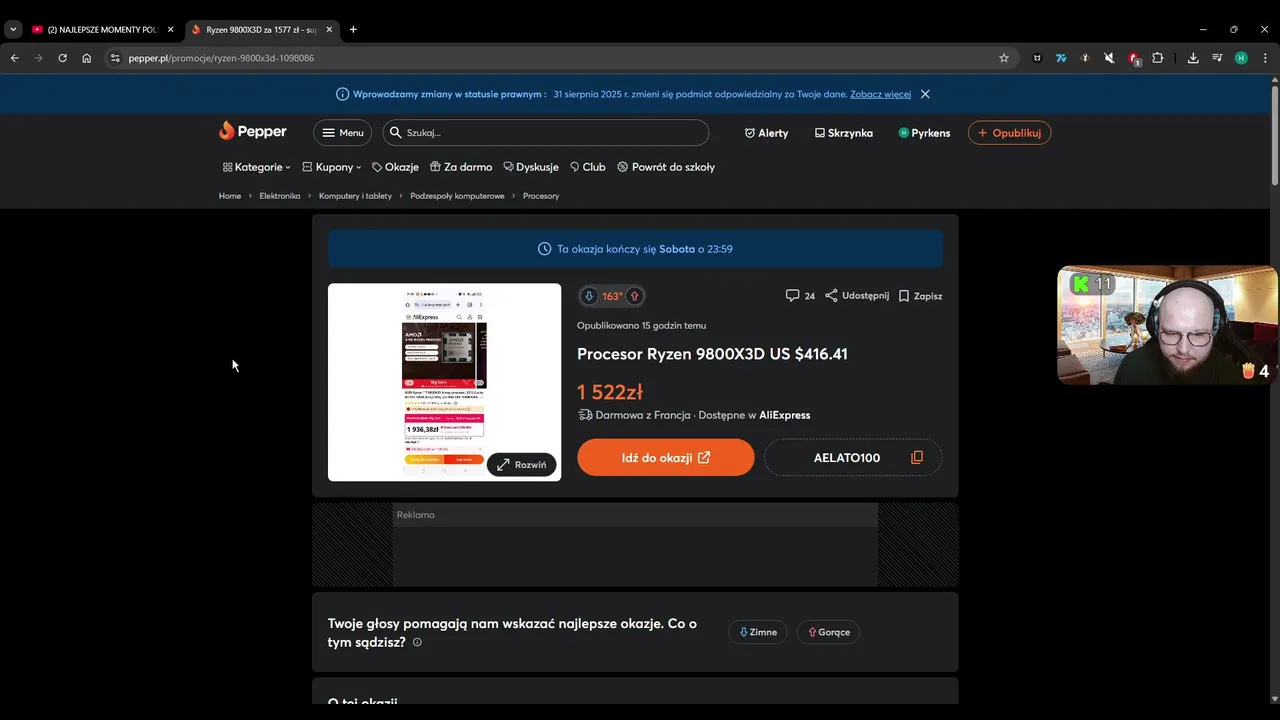Image resolution: width=1280 pixels, height=720 pixels.
Task: Click the deal title Procesor Ryzen 9800X3D
Action: (x=712, y=354)
